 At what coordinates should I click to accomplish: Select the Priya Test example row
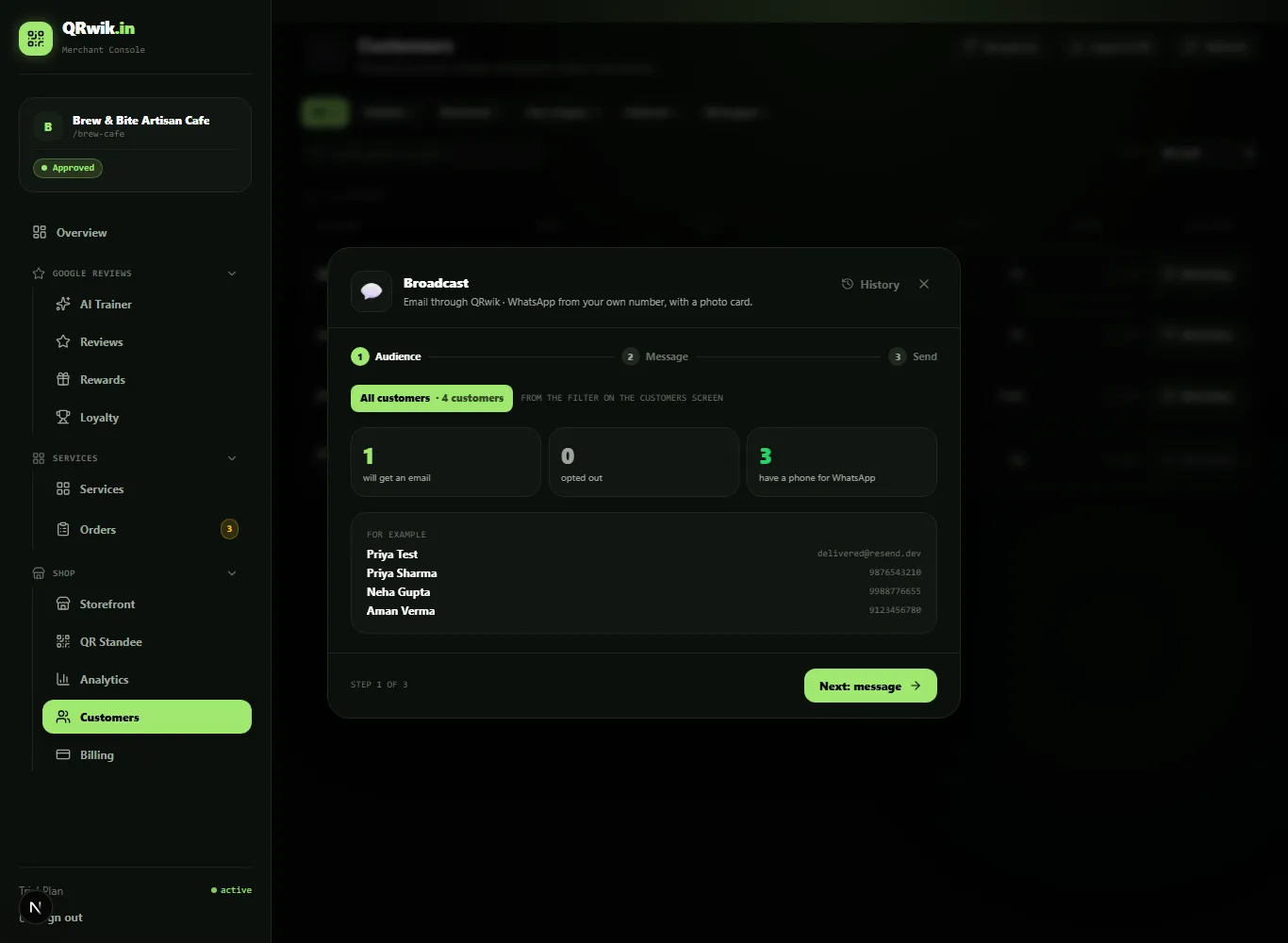pos(644,554)
